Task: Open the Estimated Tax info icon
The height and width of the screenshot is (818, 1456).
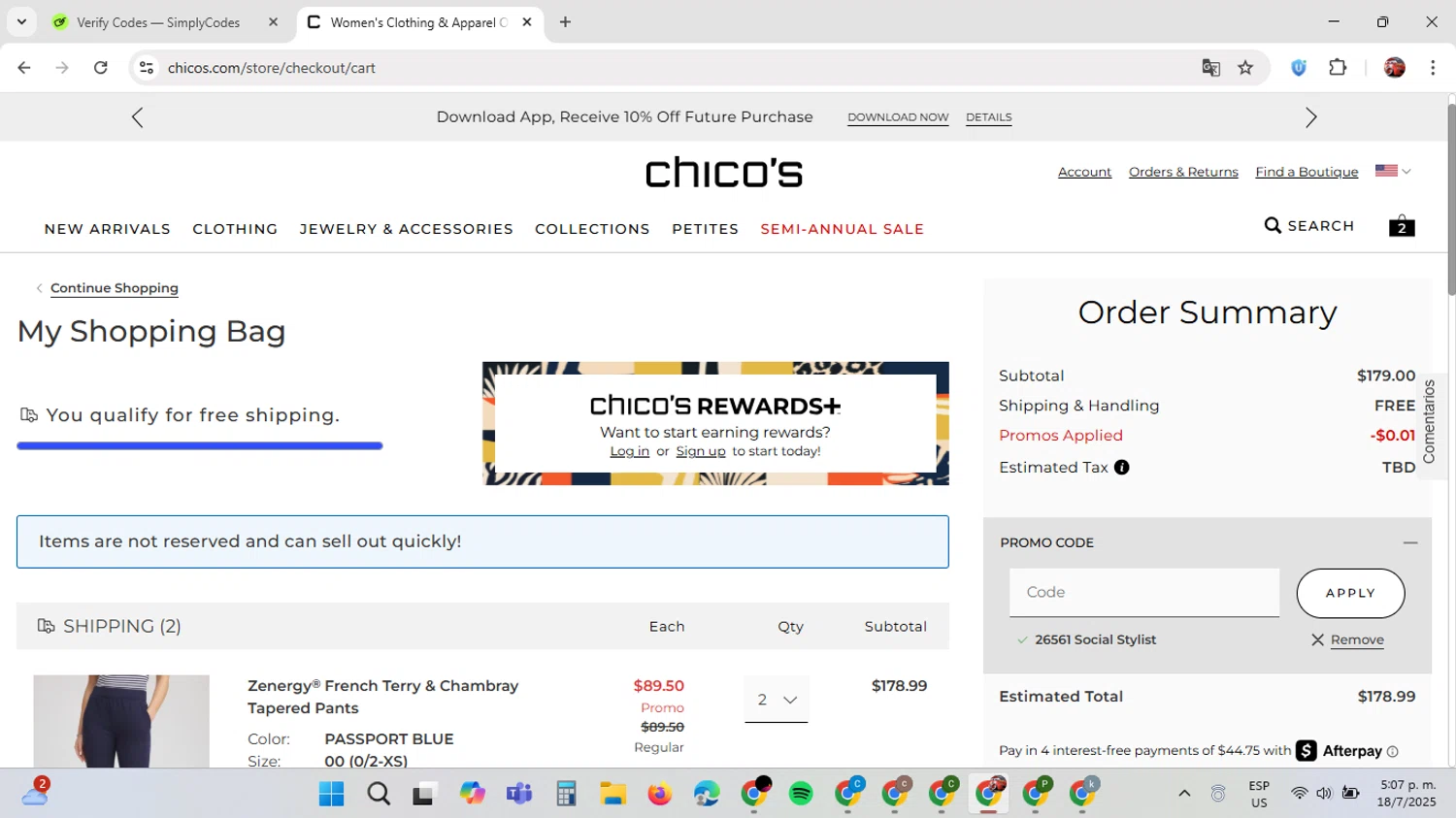Action: pyautogui.click(x=1122, y=468)
